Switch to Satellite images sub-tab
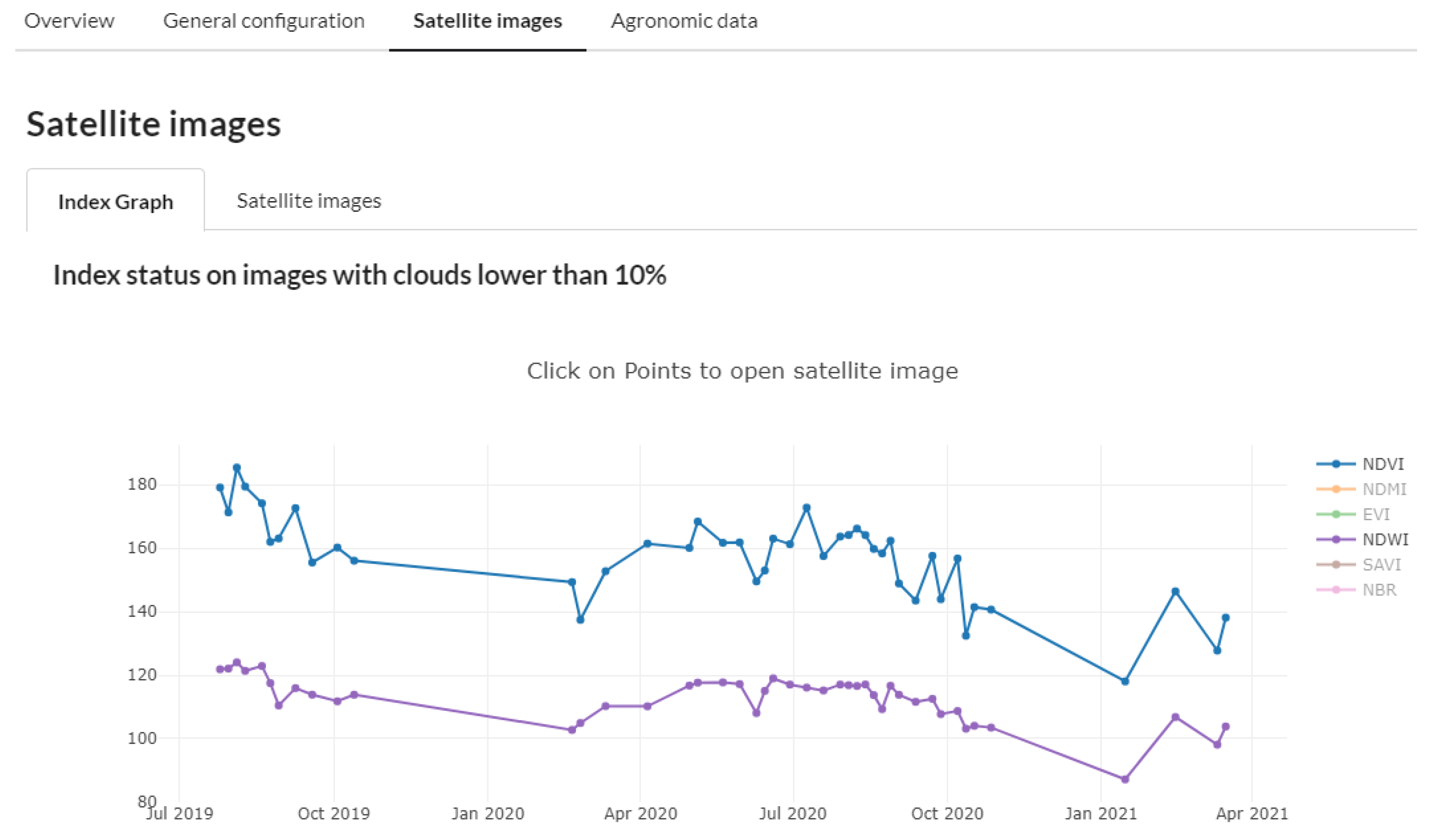Viewport: 1434px width, 840px height. [308, 201]
